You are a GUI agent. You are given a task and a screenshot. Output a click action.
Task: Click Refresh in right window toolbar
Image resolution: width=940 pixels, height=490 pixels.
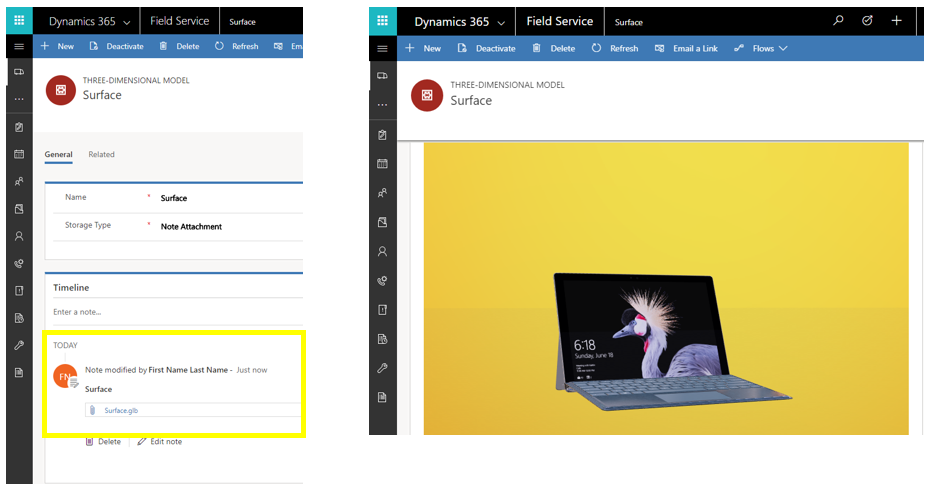tap(615, 49)
